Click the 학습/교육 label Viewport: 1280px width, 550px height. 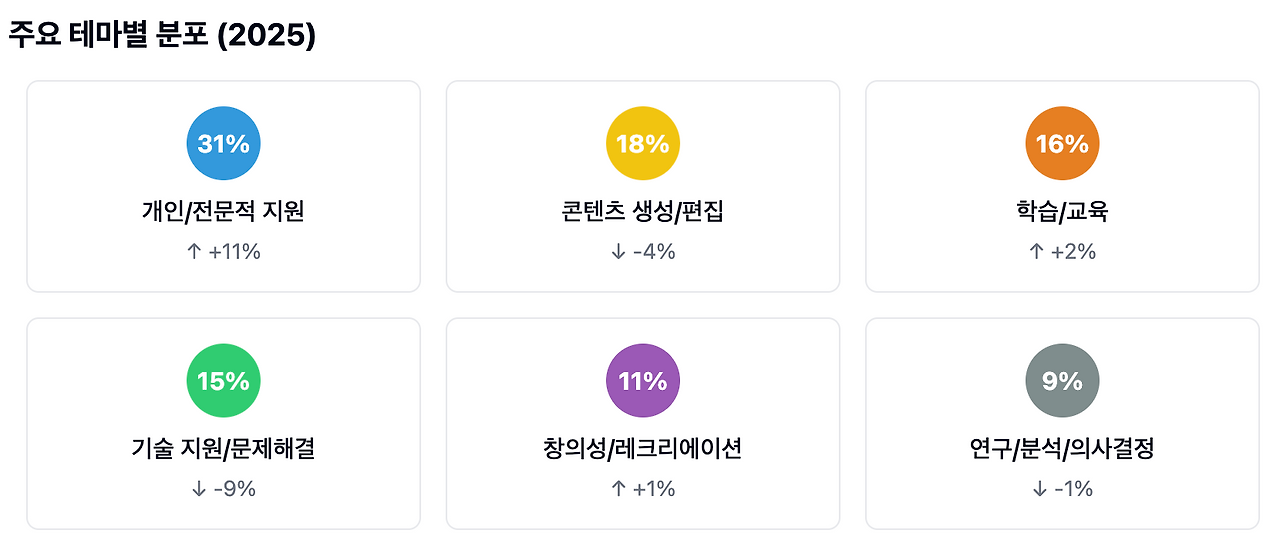pyautogui.click(x=1062, y=212)
